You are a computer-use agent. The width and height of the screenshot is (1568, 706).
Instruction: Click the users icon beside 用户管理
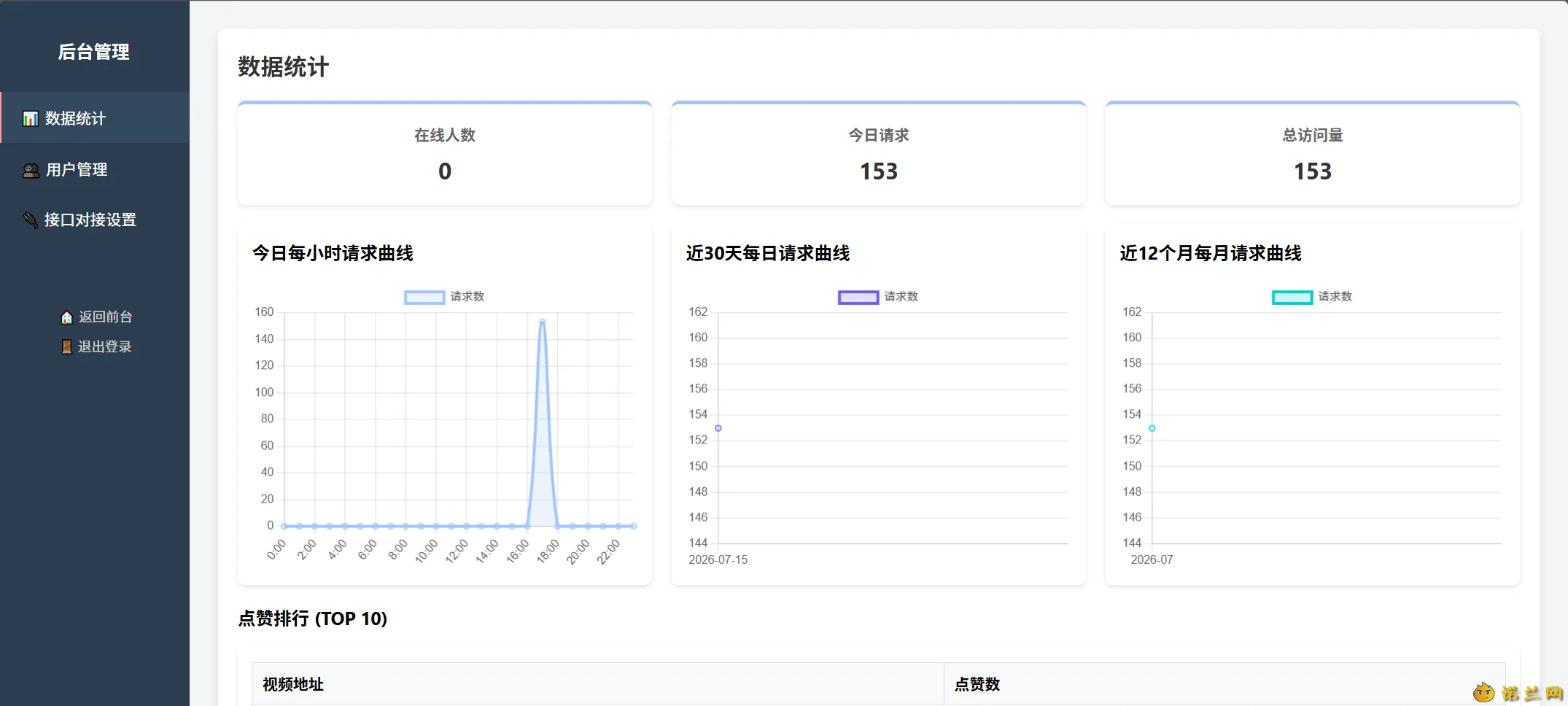31,170
